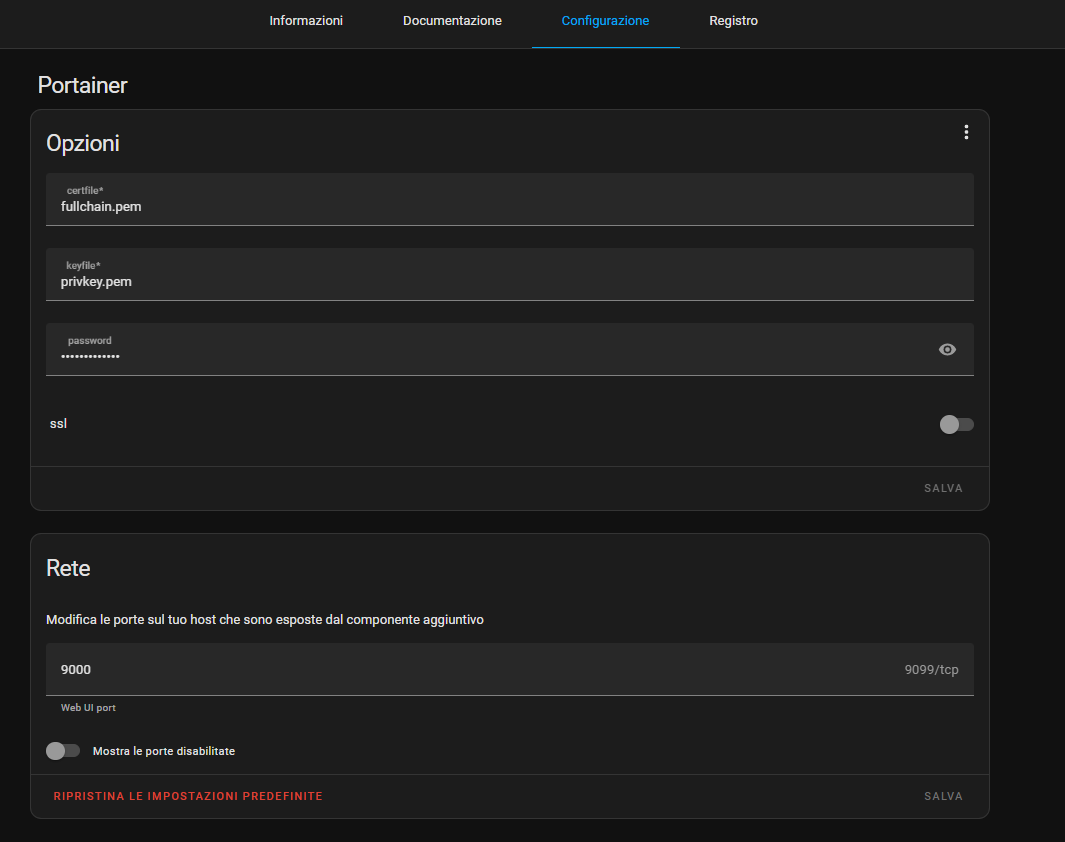The width and height of the screenshot is (1065, 842).
Task: Click the Opzioni section title
Action: pyautogui.click(x=83, y=143)
